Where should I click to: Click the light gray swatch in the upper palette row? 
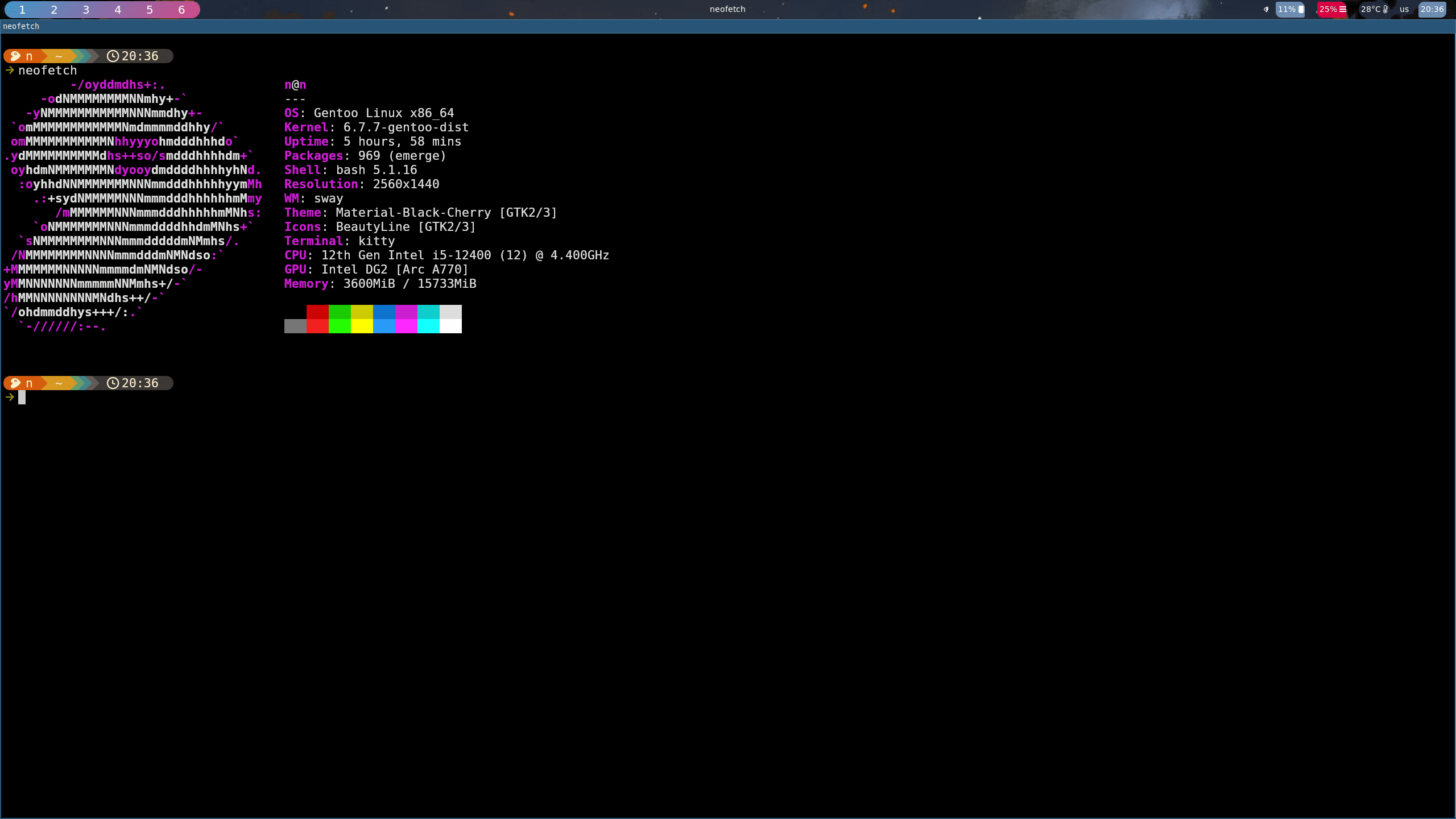coord(450,312)
